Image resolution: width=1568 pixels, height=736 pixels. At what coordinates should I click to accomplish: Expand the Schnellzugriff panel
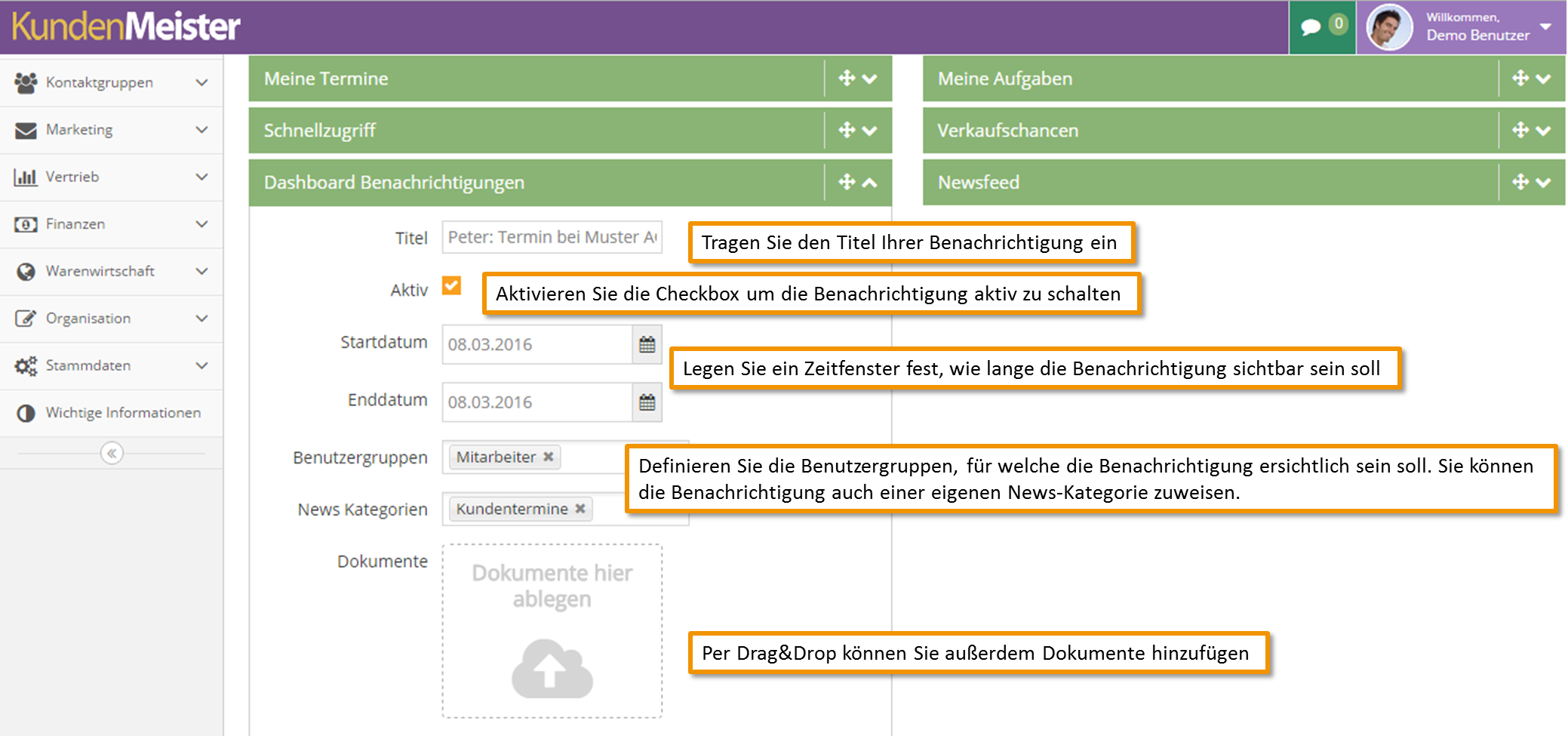point(870,131)
